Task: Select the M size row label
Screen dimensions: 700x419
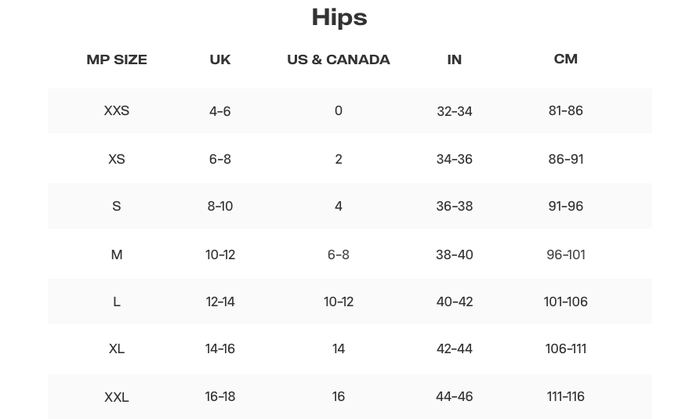Action: click(116, 254)
